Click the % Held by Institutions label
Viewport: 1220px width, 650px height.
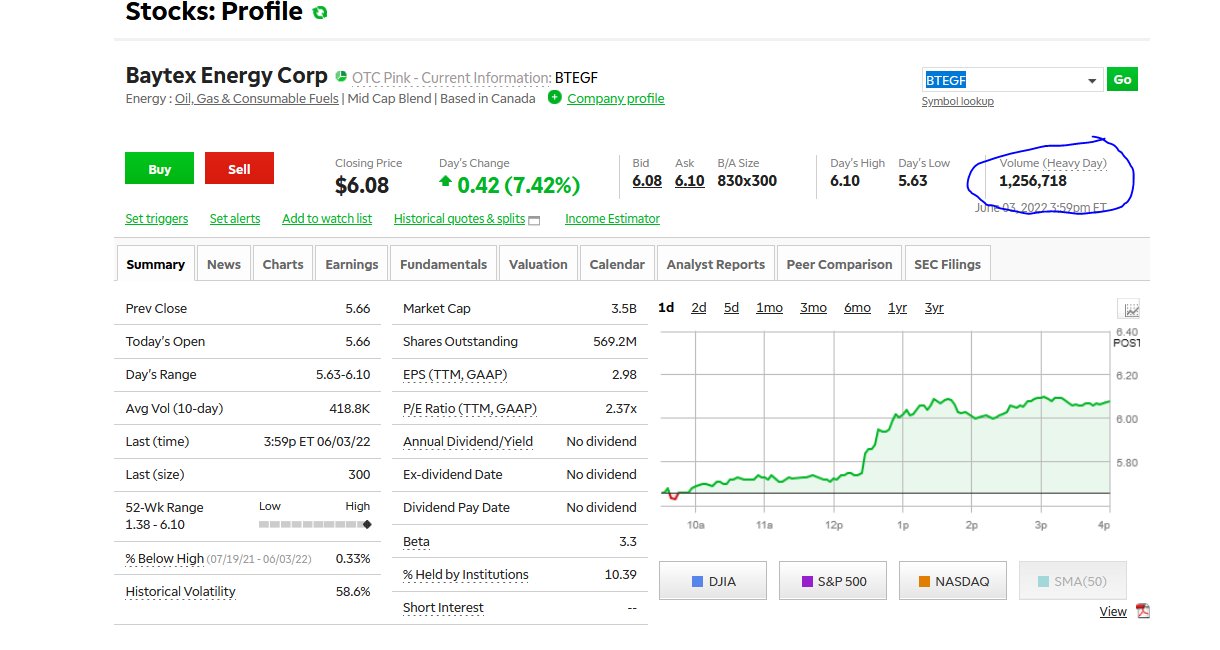466,574
